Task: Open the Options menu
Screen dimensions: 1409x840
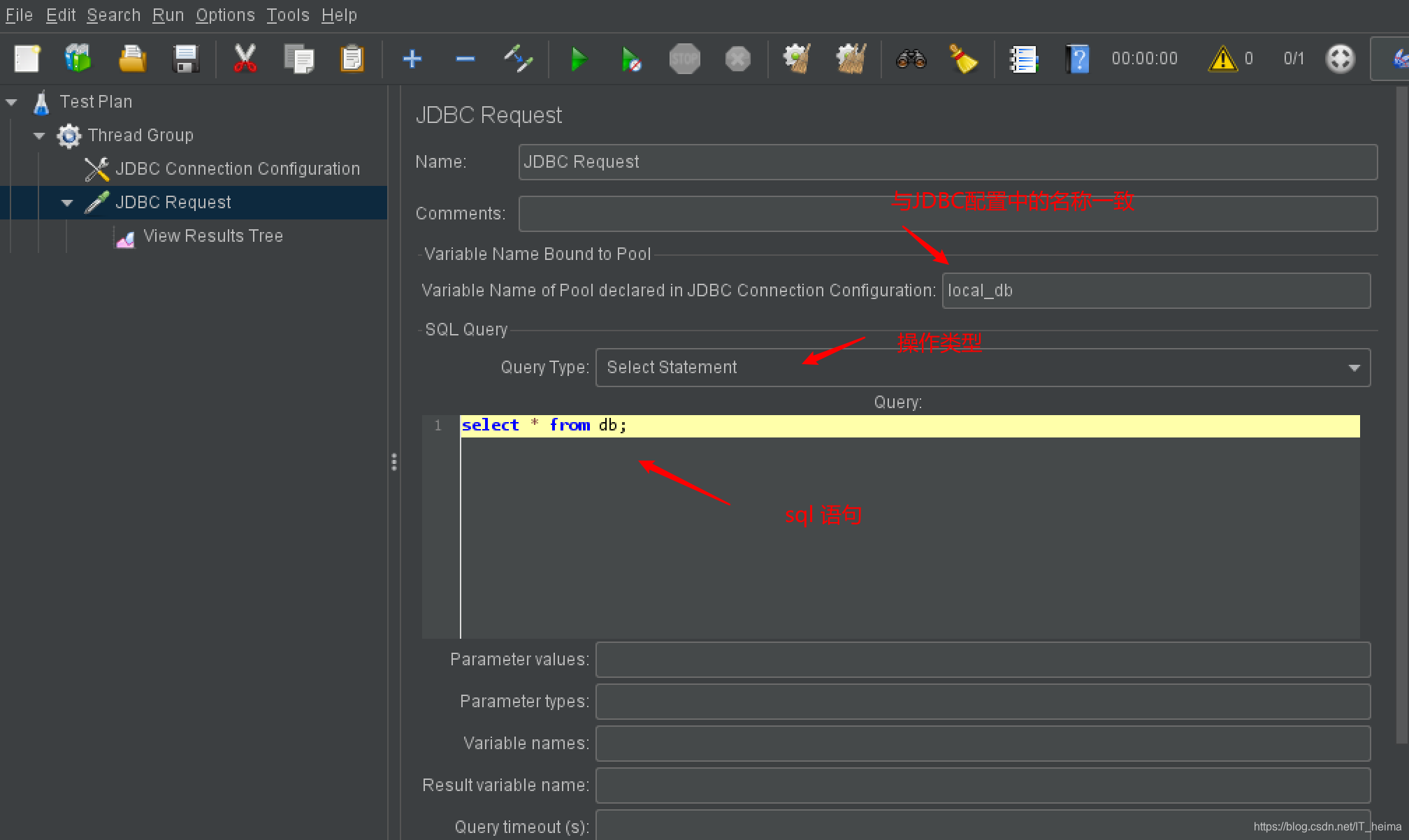Action: pyautogui.click(x=225, y=15)
